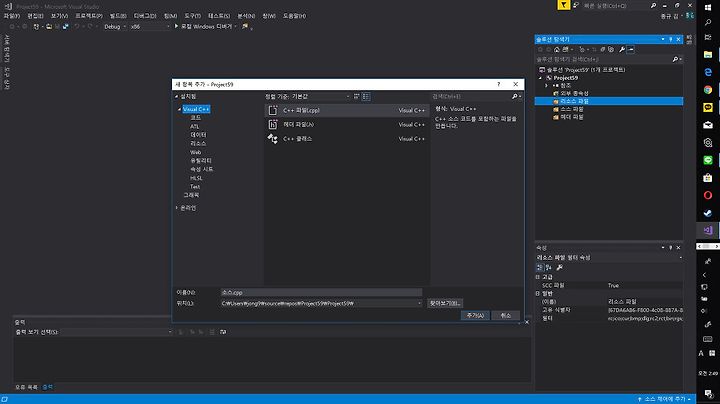The image size is (720, 404).
Task: Click the Solution Explorer search magnifier icon
Action: 675,59
